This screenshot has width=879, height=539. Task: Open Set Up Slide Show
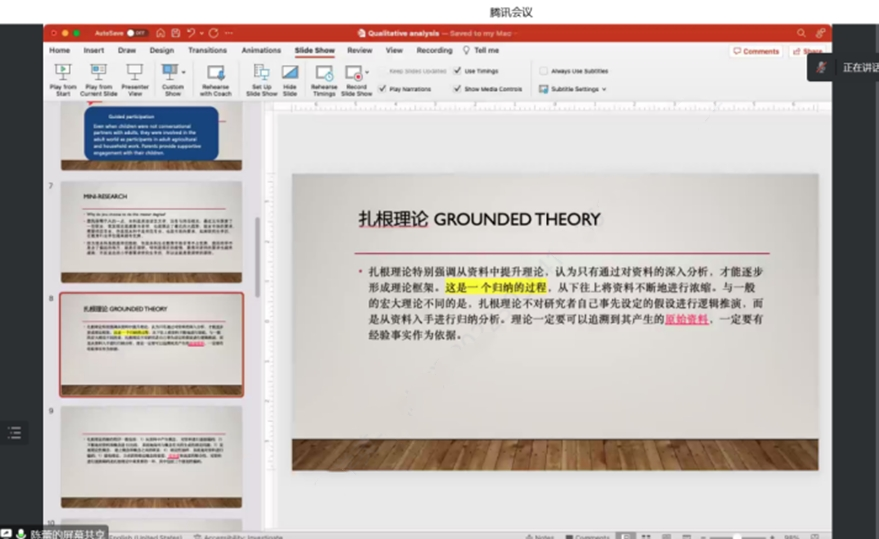click(261, 73)
